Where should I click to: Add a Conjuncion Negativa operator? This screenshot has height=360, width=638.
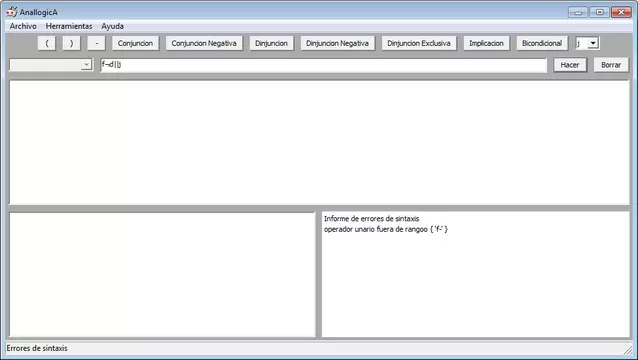click(x=204, y=43)
